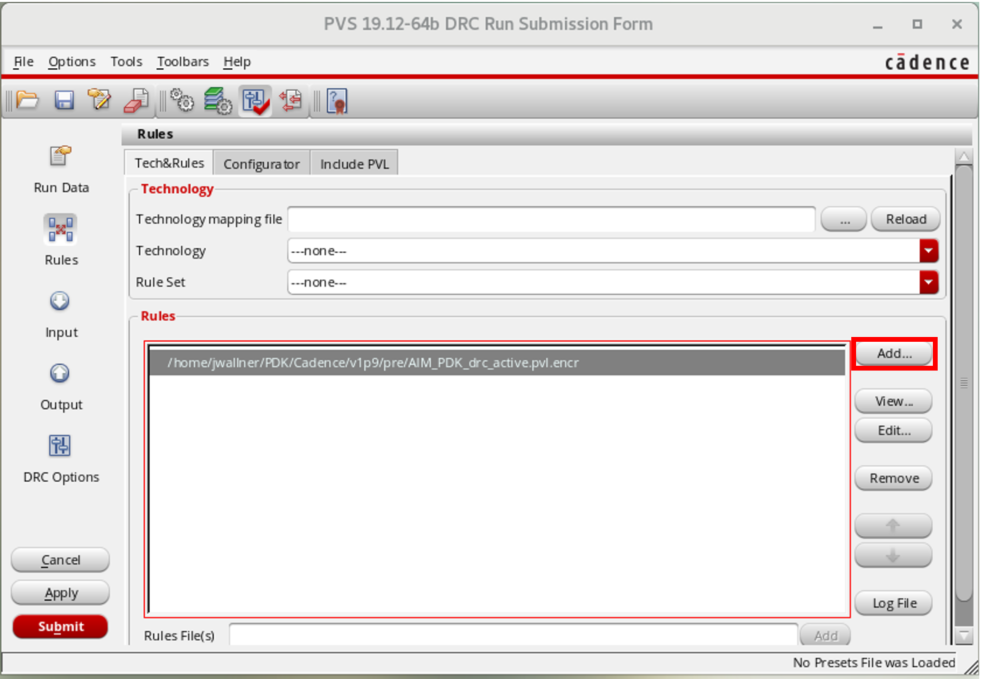Expand the Technology dropdown
This screenshot has height=679, width=985.
[928, 251]
